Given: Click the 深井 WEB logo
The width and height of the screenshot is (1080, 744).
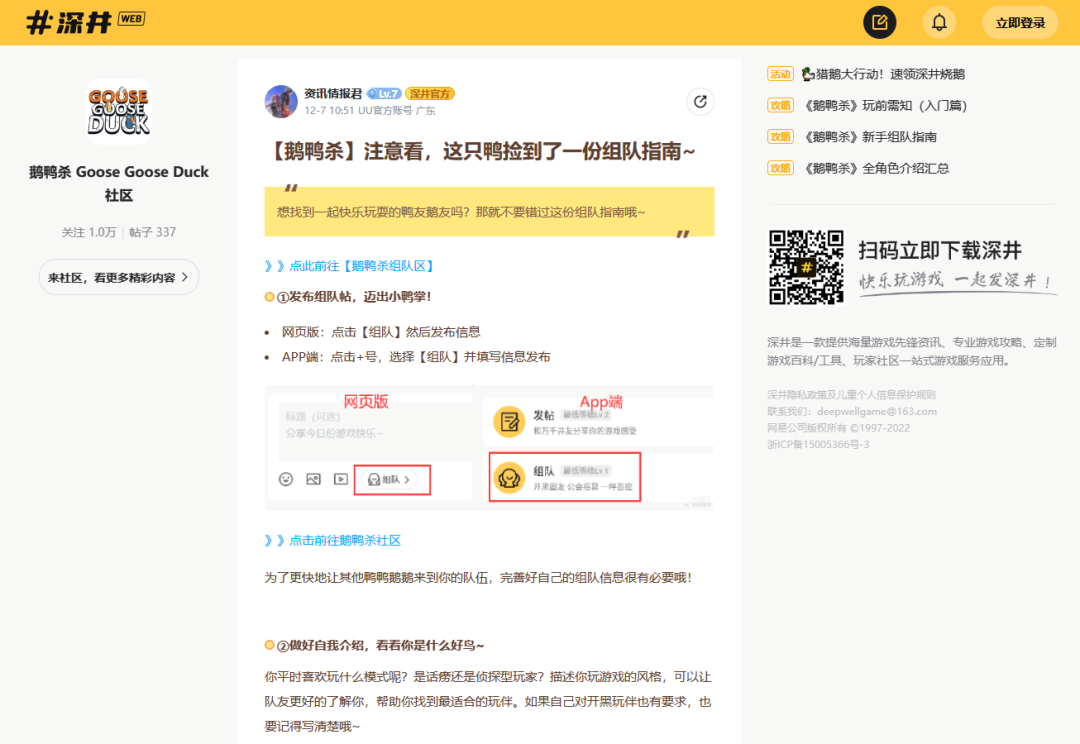Looking at the screenshot, I should (85, 22).
